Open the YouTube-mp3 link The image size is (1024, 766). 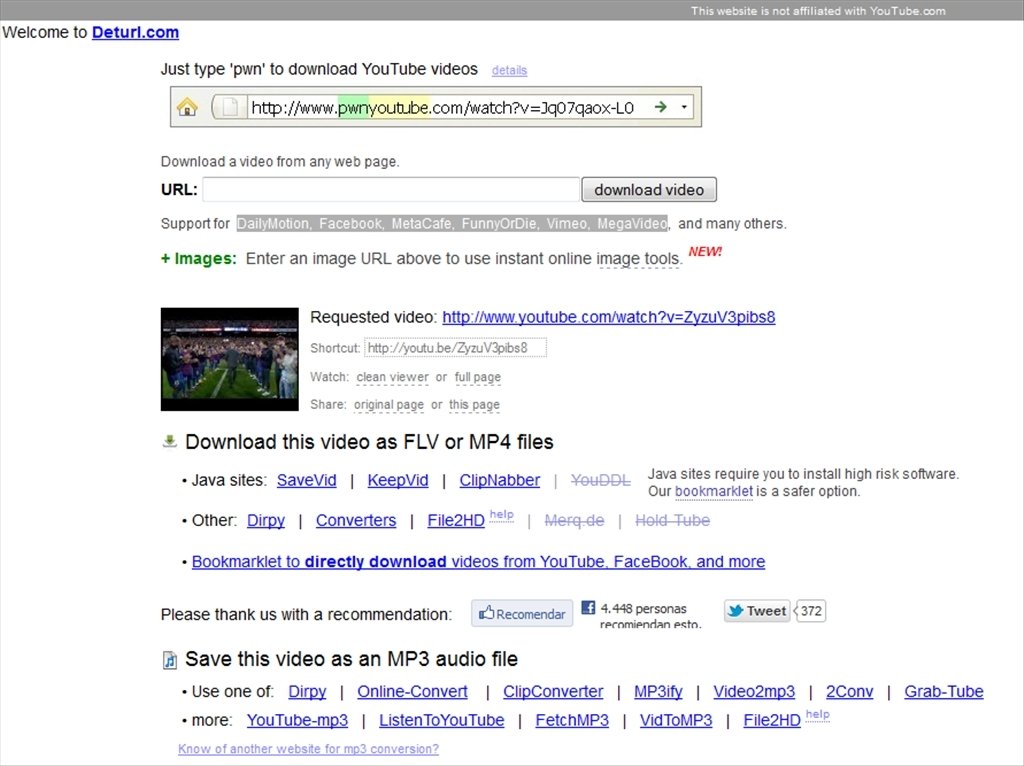pyautogui.click(x=297, y=720)
